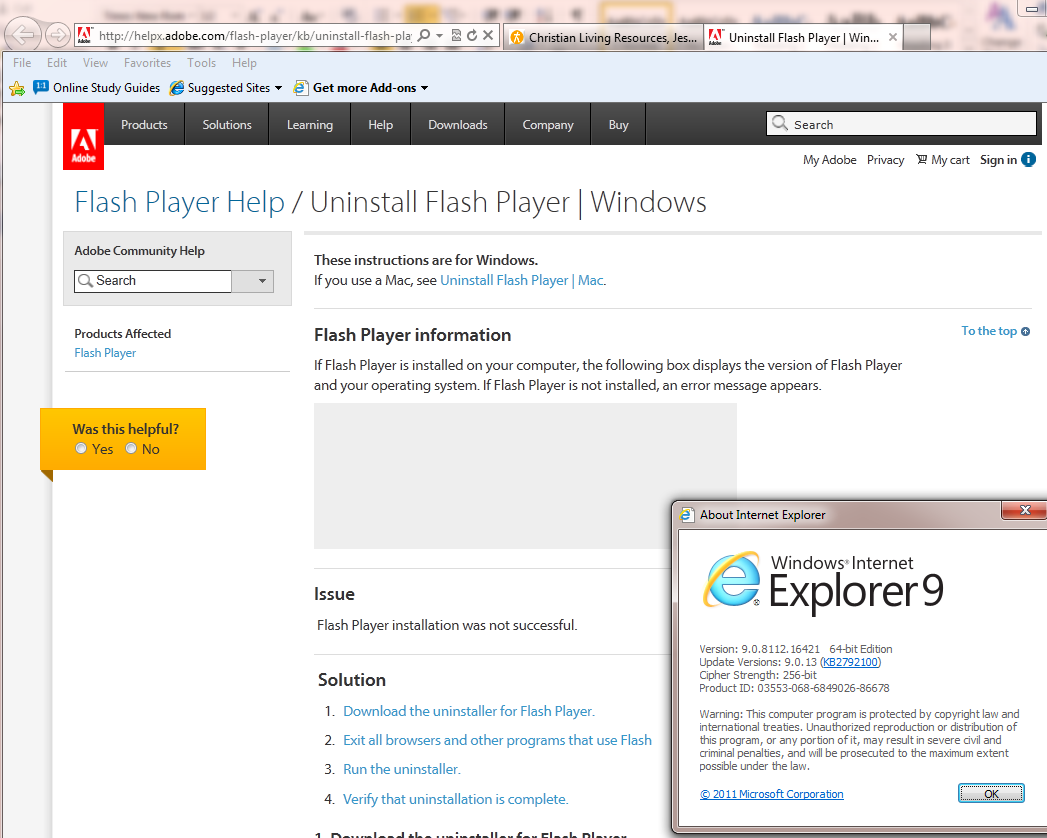Open the Help item in Adobe navigation
Viewport: 1047px width, 838px height.
[x=381, y=125]
